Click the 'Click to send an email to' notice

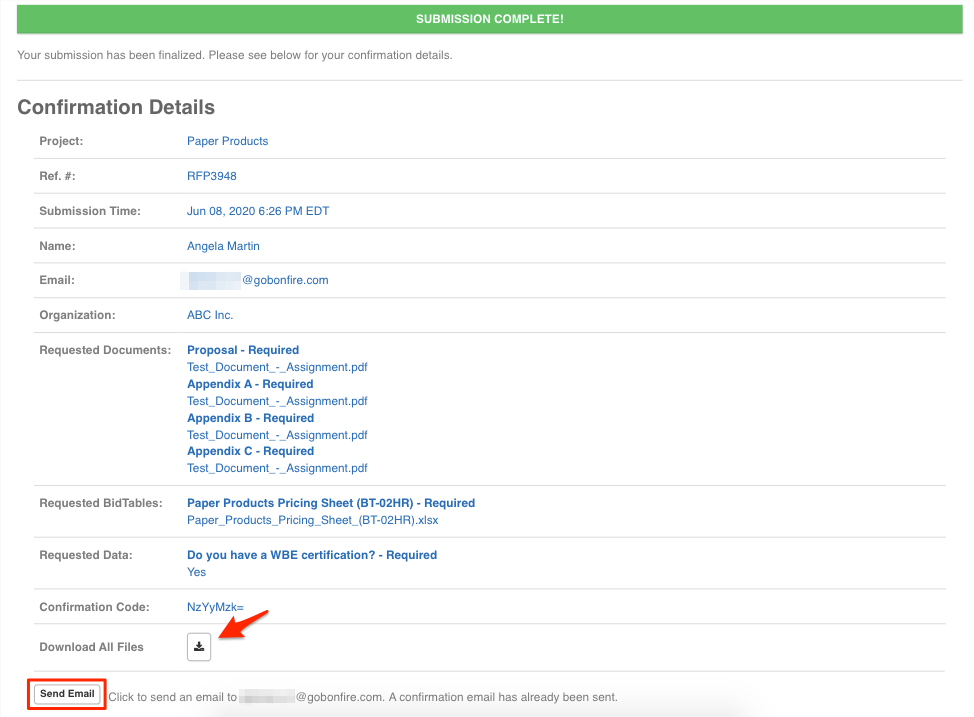(363, 697)
